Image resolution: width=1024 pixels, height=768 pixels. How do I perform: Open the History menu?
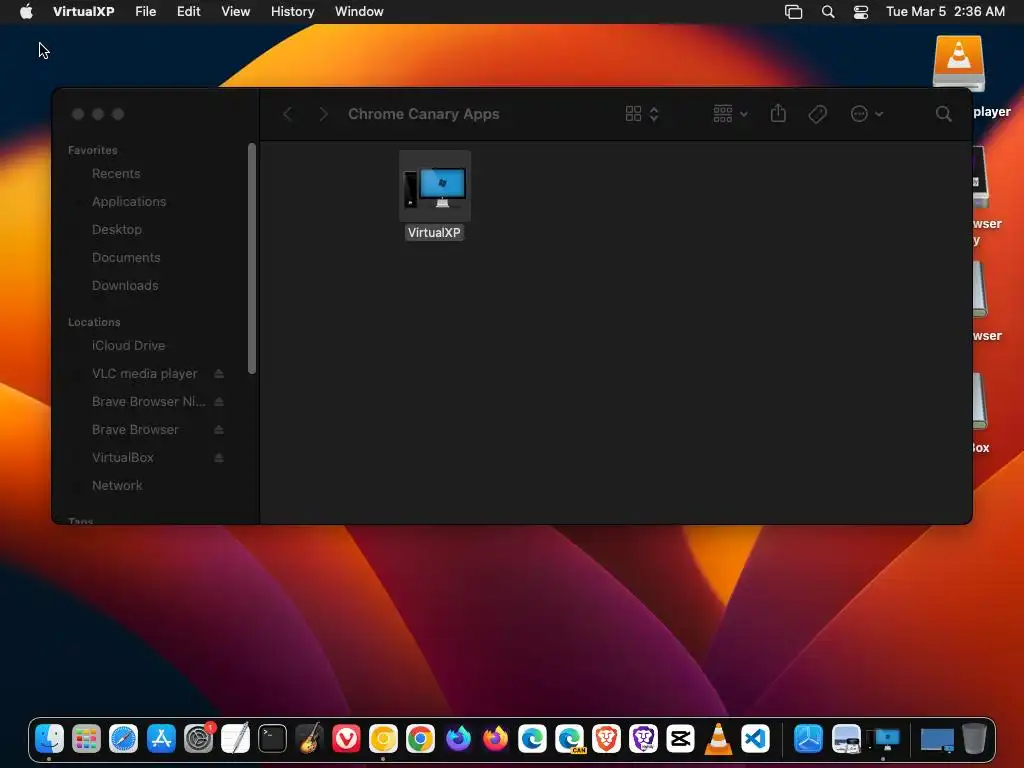pyautogui.click(x=293, y=12)
